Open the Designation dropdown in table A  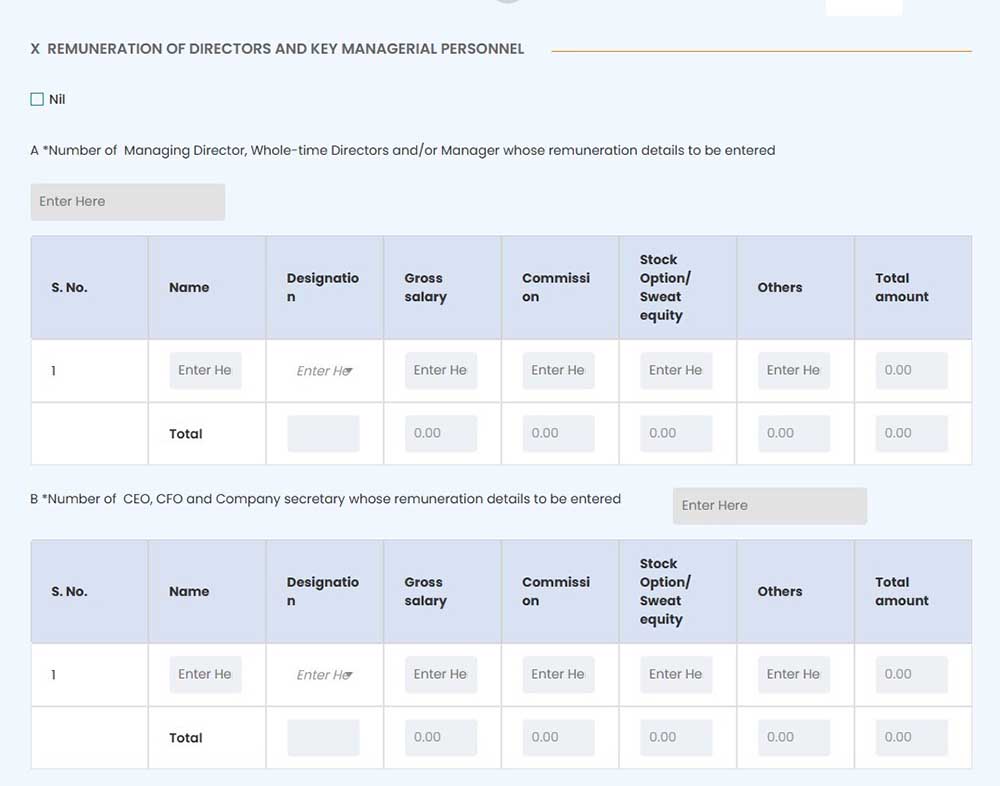[324, 370]
